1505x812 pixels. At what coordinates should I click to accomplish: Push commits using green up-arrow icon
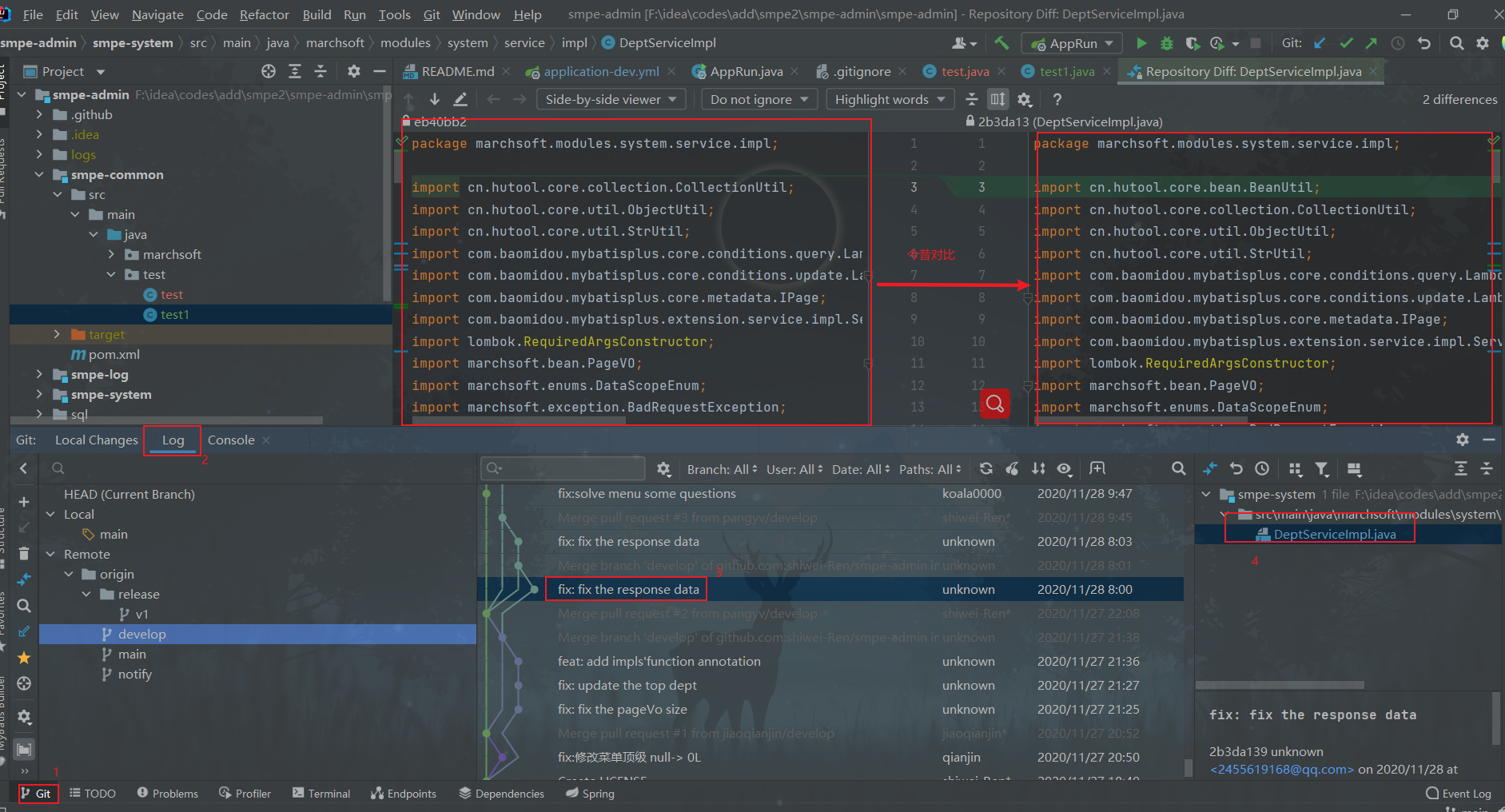[1372, 43]
